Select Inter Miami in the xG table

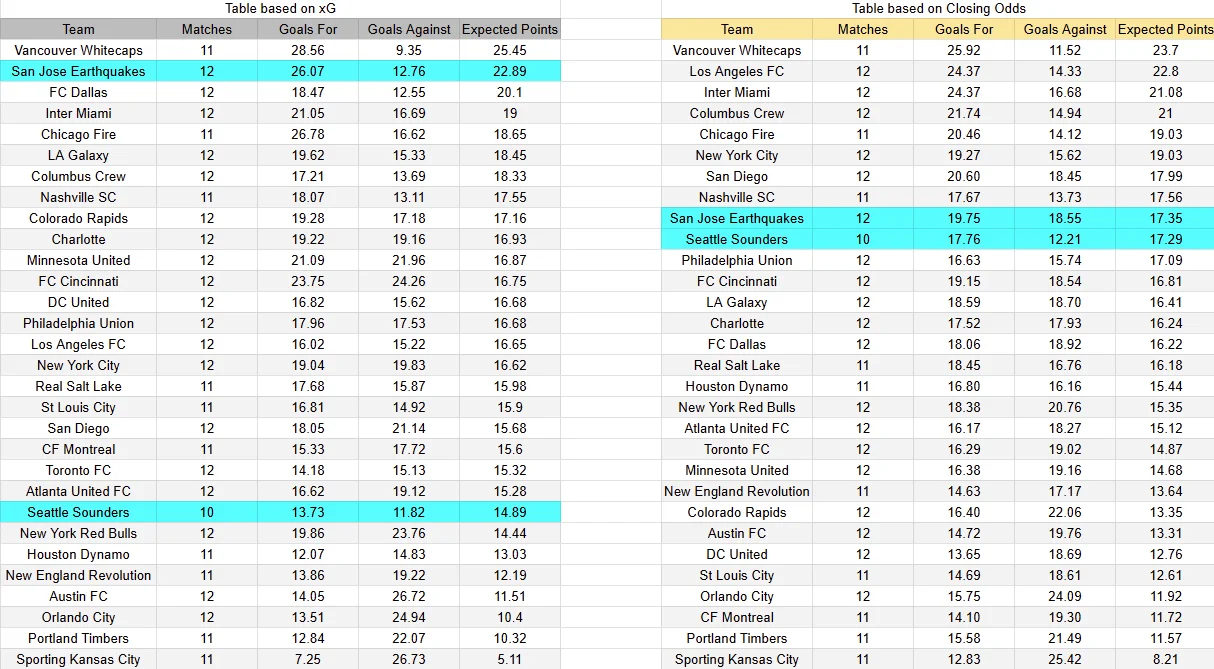[79, 113]
